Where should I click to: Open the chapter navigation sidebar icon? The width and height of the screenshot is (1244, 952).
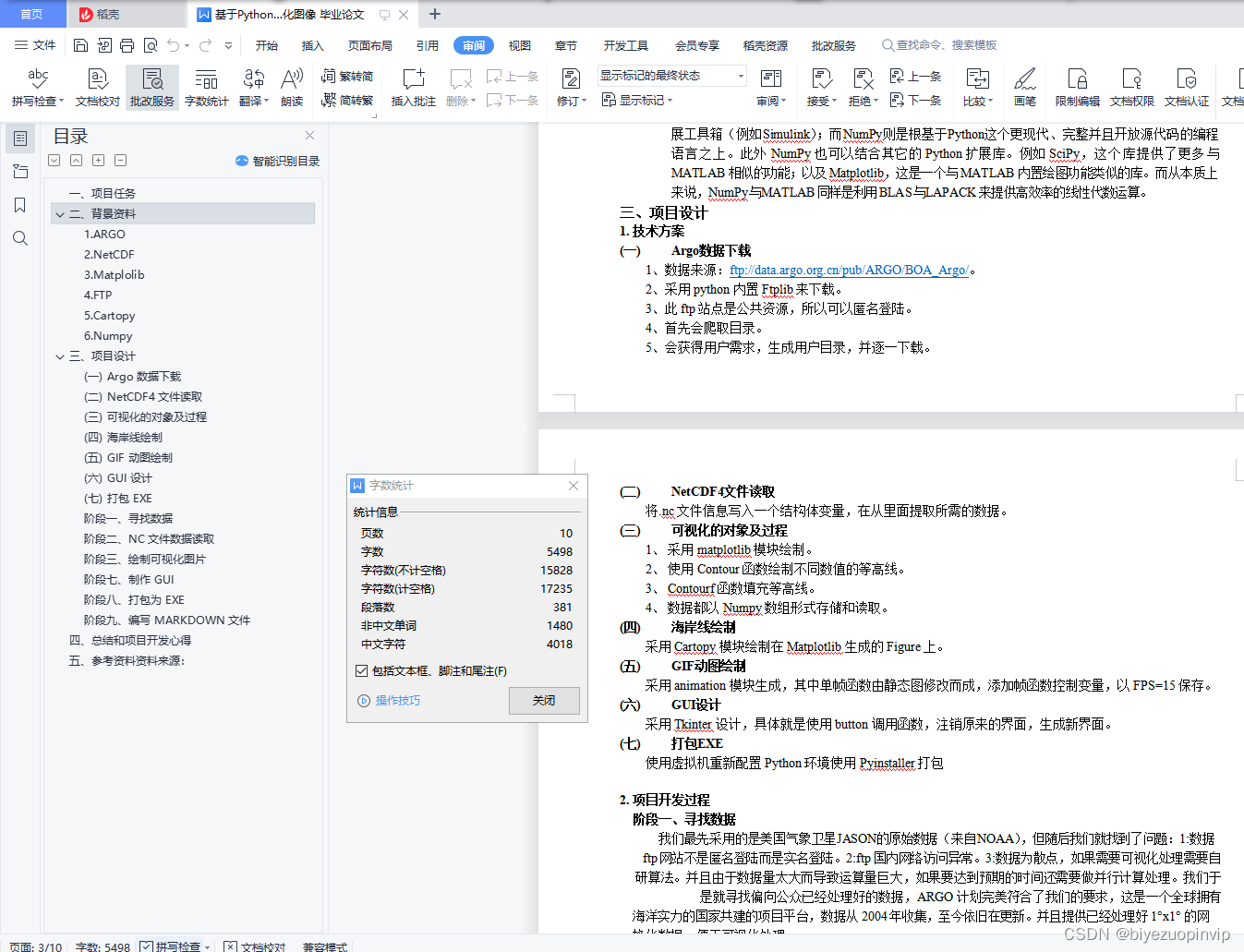click(20, 172)
